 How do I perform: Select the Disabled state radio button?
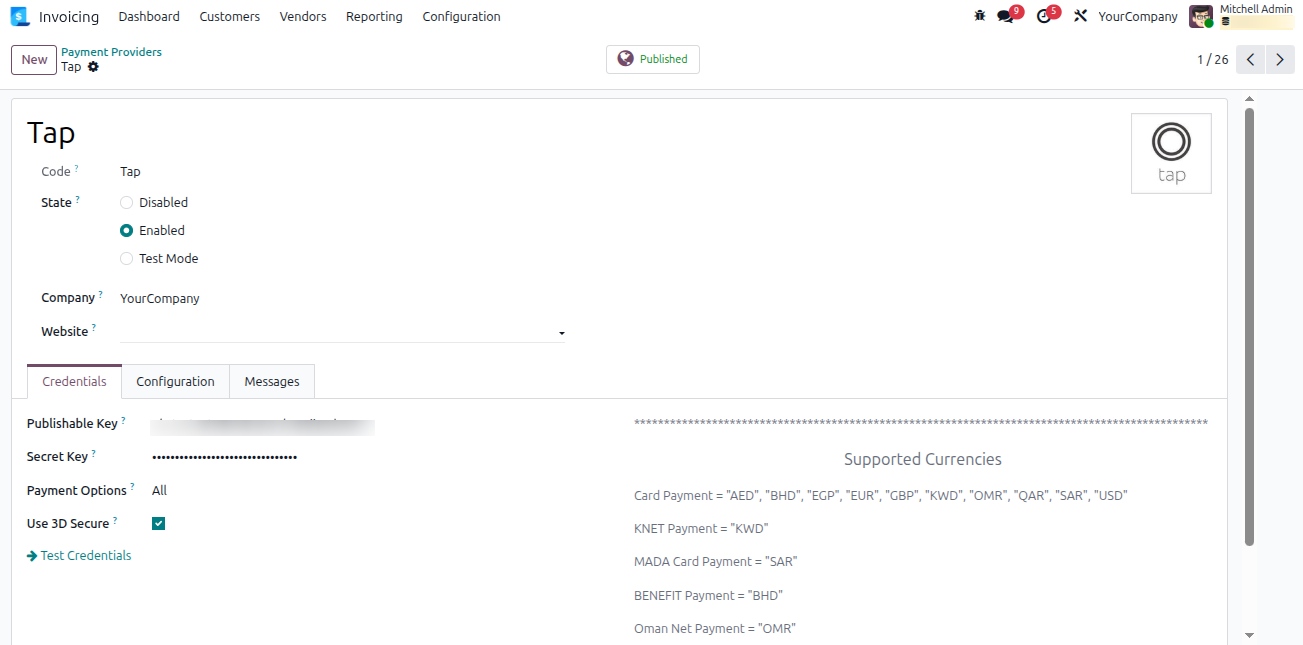pyautogui.click(x=127, y=202)
